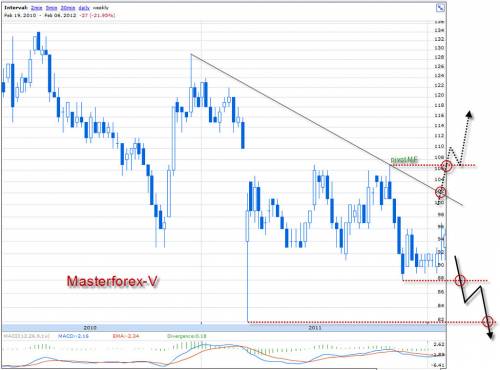Click the red circle at the 88 support level
This screenshot has width=500, height=370.
tap(460, 281)
